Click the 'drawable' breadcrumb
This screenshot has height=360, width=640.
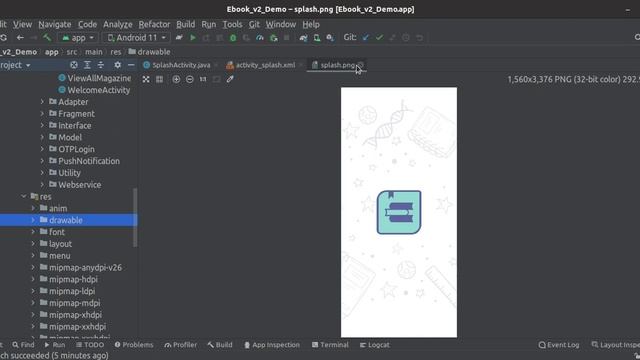coord(149,52)
